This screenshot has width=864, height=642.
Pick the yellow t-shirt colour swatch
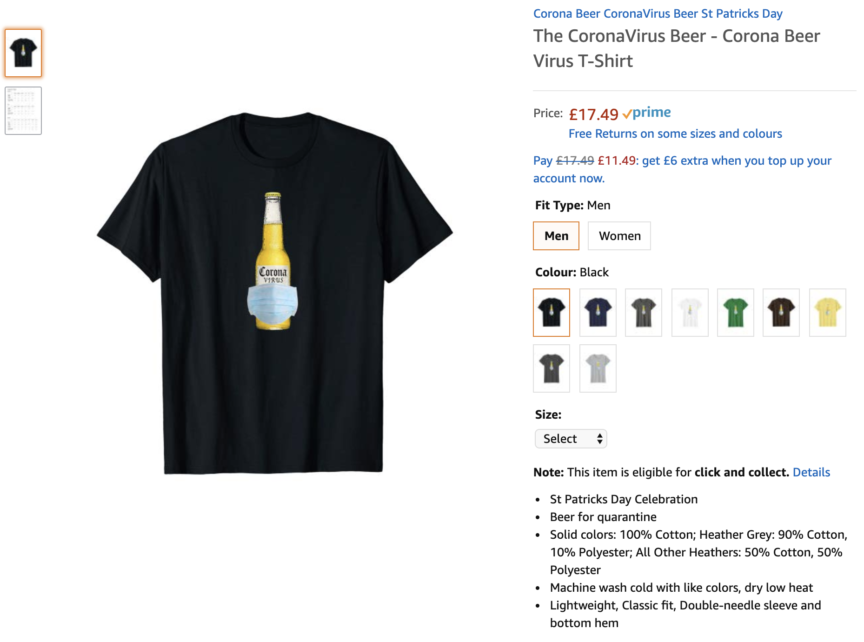tap(828, 312)
